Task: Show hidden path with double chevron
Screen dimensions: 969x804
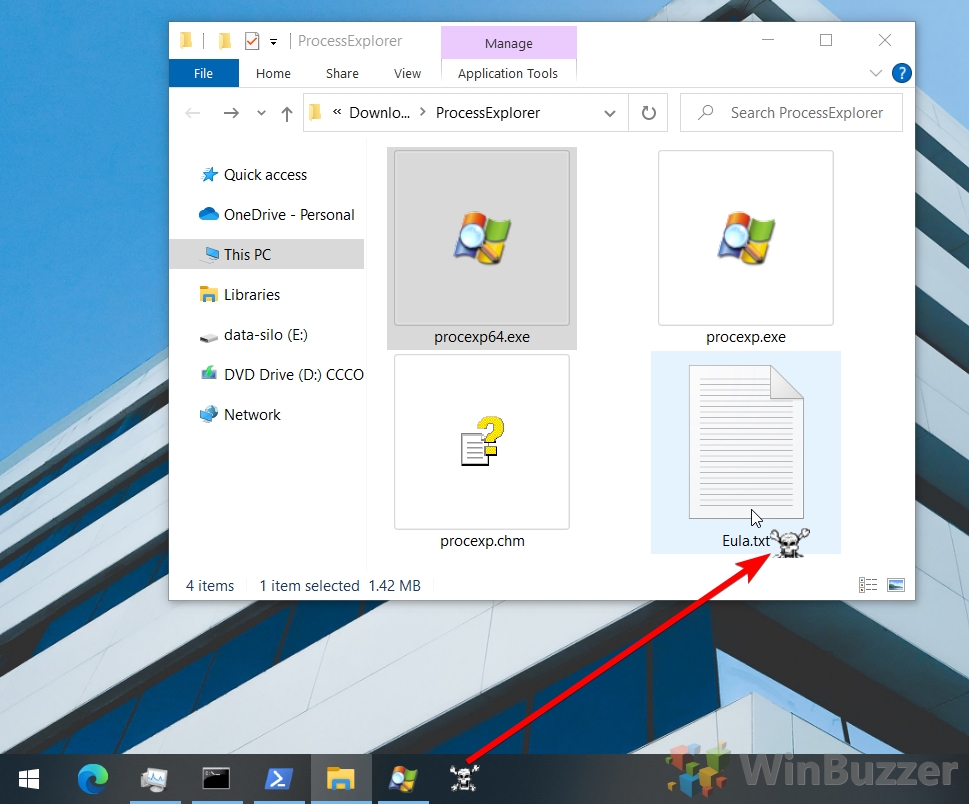Action: click(x=337, y=112)
